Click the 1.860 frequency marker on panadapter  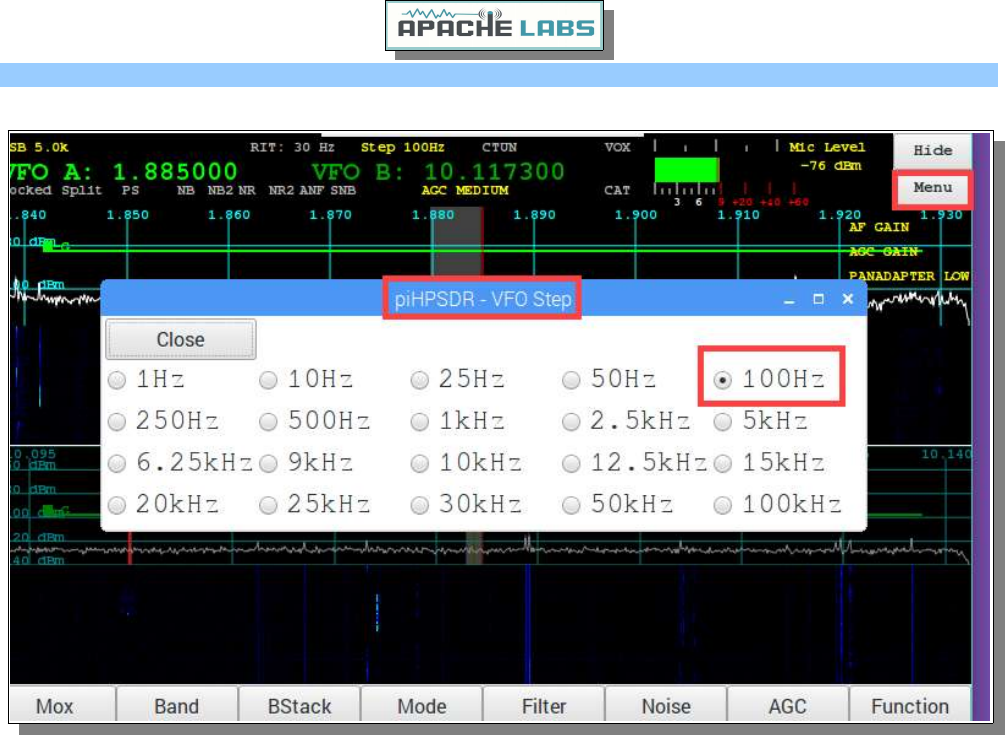point(229,215)
